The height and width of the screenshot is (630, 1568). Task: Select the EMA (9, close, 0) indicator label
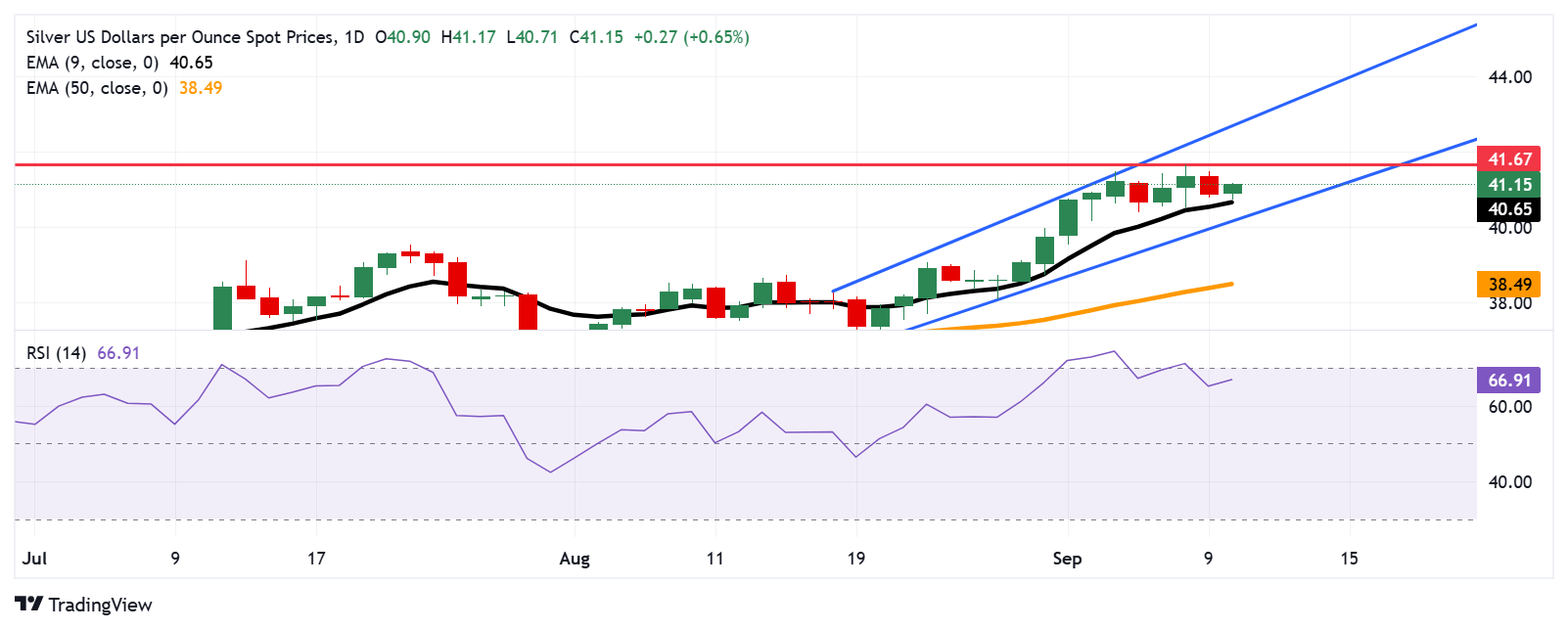92,63
